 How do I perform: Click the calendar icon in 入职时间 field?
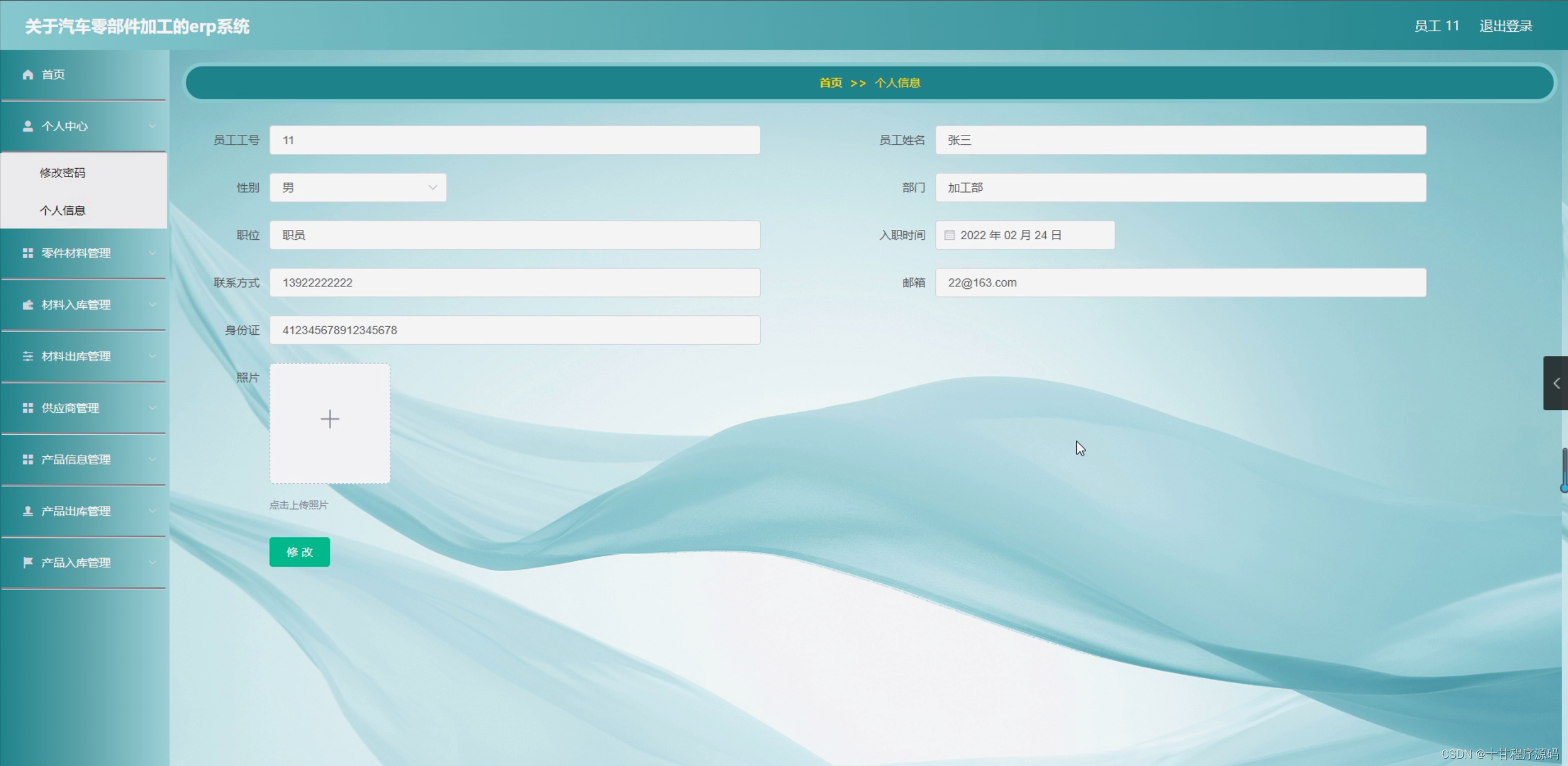point(950,234)
